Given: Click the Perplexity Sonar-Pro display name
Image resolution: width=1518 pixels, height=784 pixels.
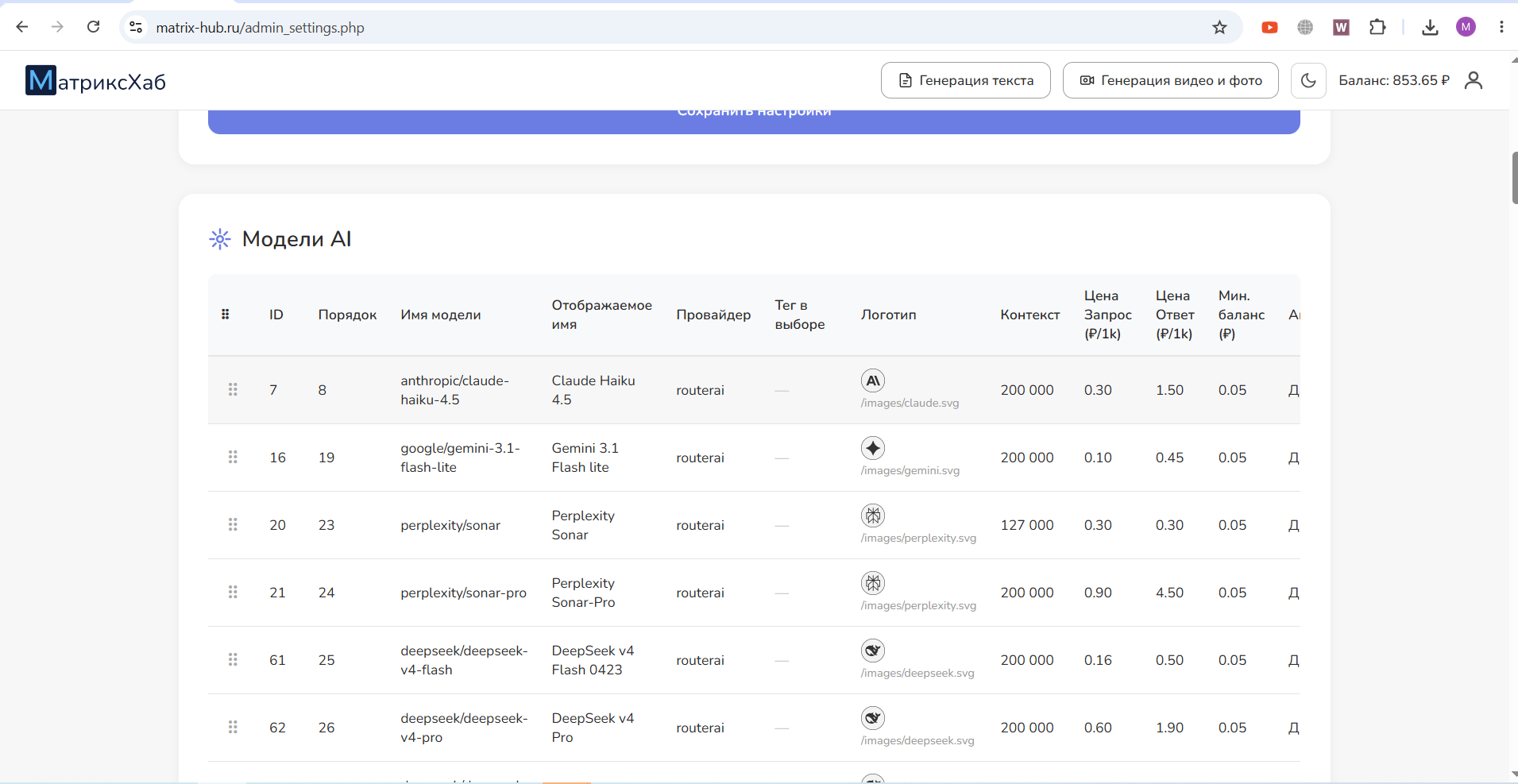Looking at the screenshot, I should [583, 593].
